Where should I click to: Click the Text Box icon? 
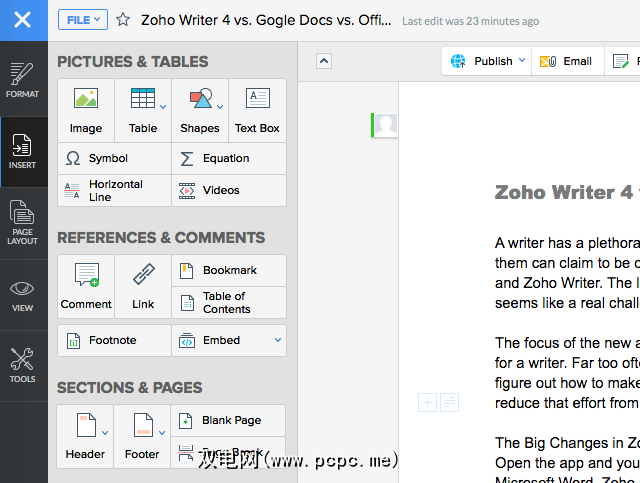click(257, 110)
